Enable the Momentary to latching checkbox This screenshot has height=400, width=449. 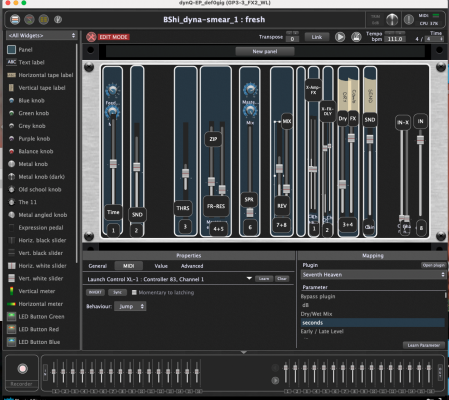[x=134, y=292]
